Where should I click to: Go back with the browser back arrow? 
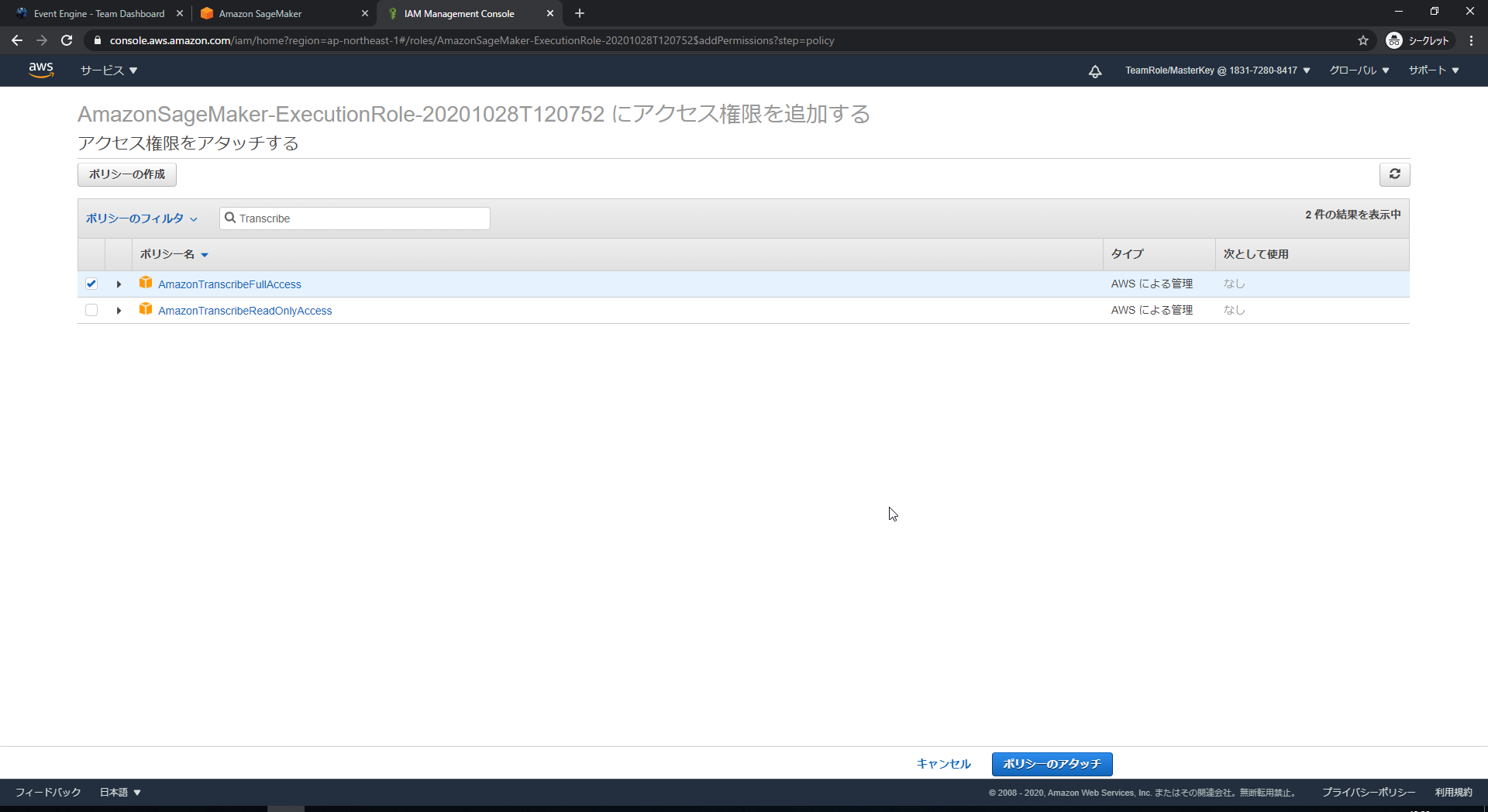click(x=17, y=40)
